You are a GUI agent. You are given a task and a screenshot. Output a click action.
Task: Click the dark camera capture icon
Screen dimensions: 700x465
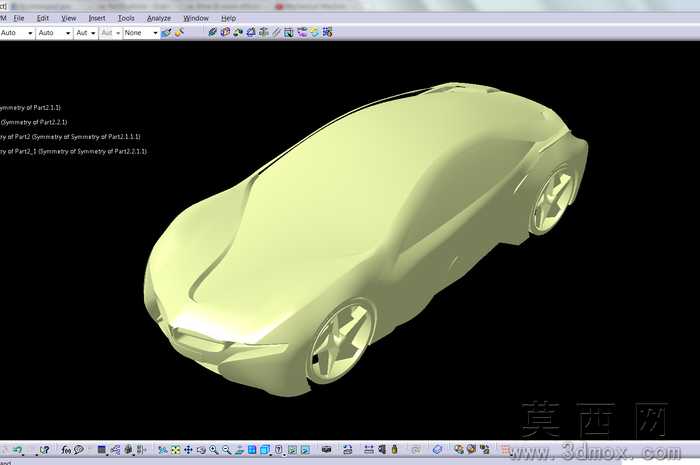pos(326,450)
